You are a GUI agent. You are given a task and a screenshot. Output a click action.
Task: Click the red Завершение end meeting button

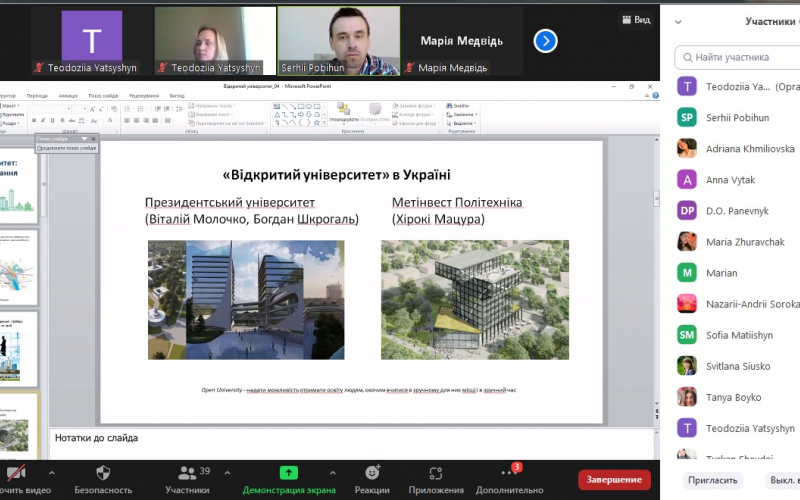(614, 480)
